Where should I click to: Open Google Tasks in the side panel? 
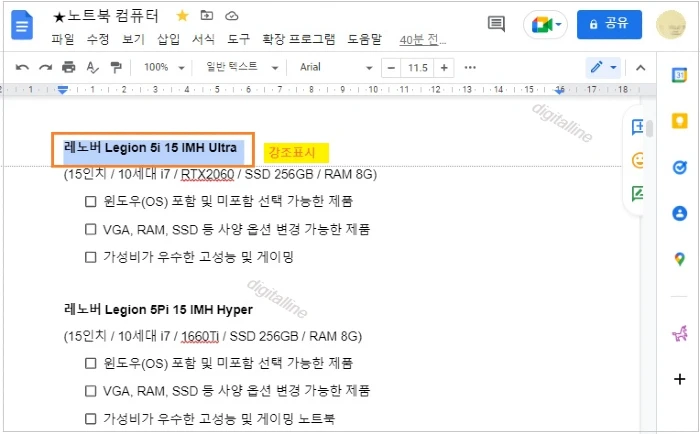click(x=679, y=167)
